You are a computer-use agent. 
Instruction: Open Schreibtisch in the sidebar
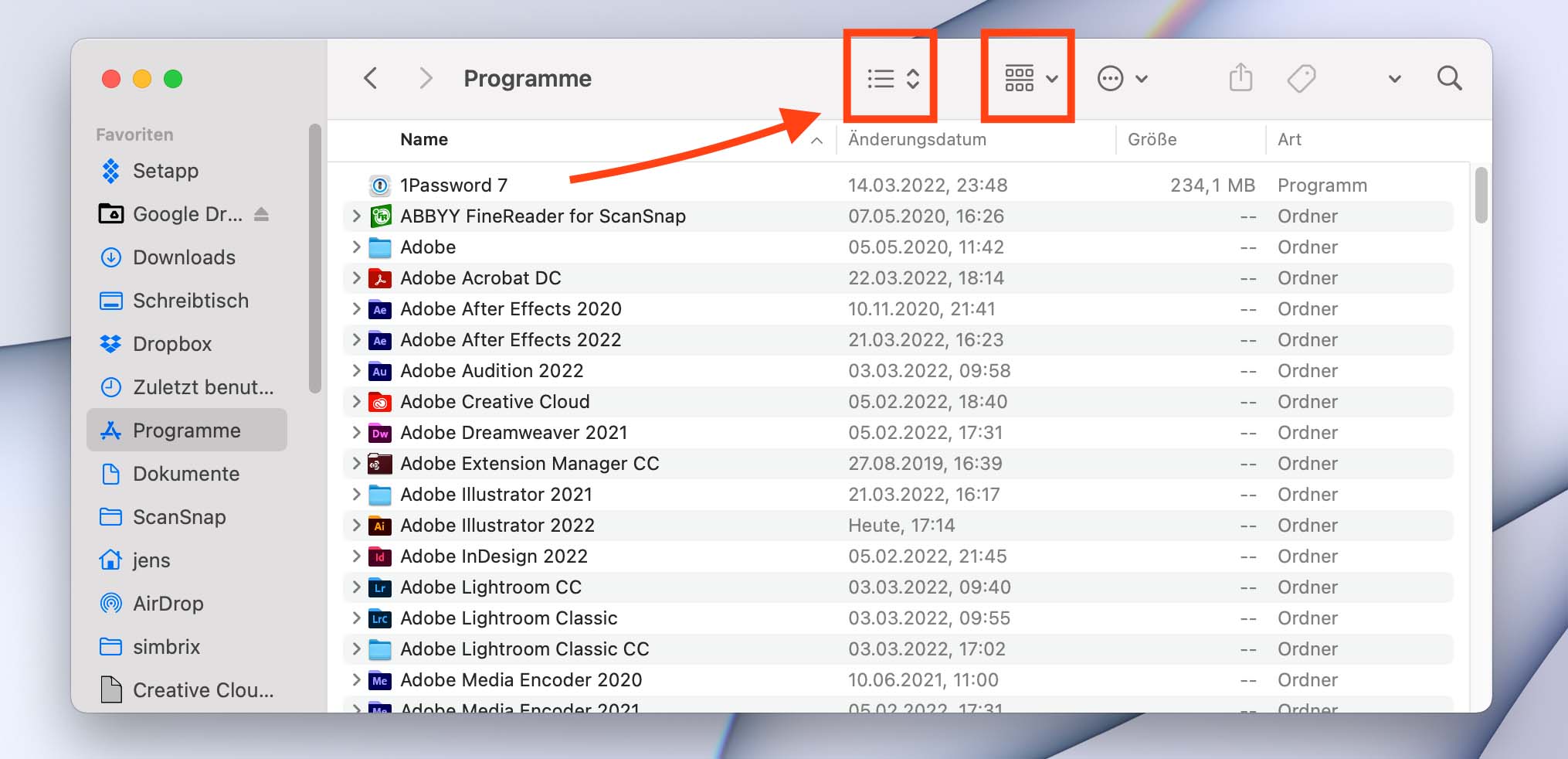(x=186, y=301)
